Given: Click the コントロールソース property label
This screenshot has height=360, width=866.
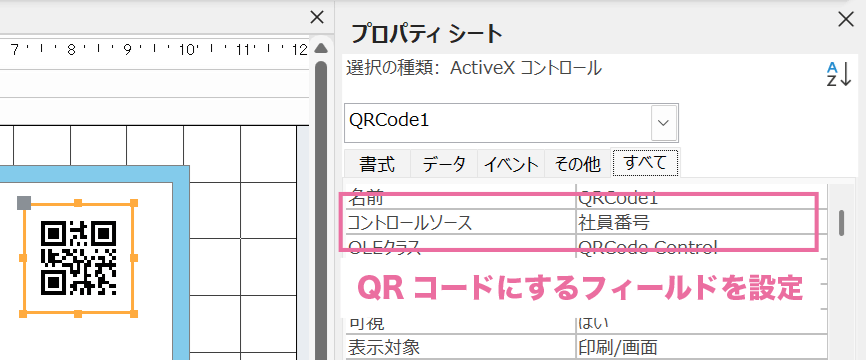Looking at the screenshot, I should pyautogui.click(x=410, y=223).
